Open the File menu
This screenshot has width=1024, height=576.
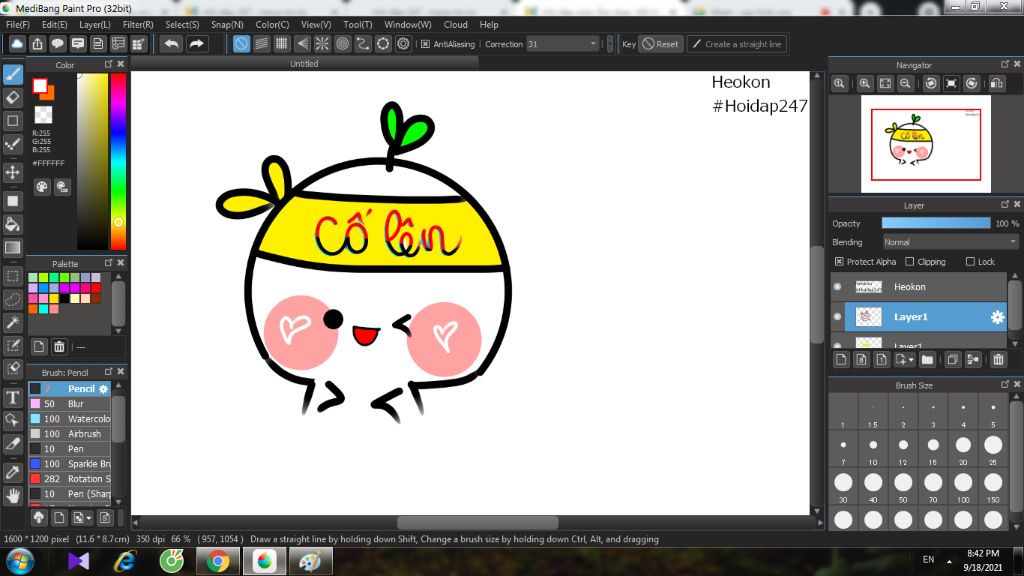click(18, 24)
